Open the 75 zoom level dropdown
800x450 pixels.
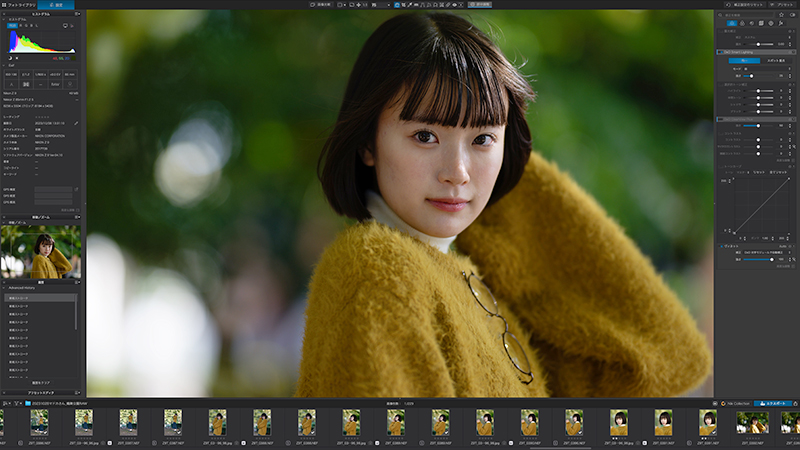pyautogui.click(x=381, y=5)
